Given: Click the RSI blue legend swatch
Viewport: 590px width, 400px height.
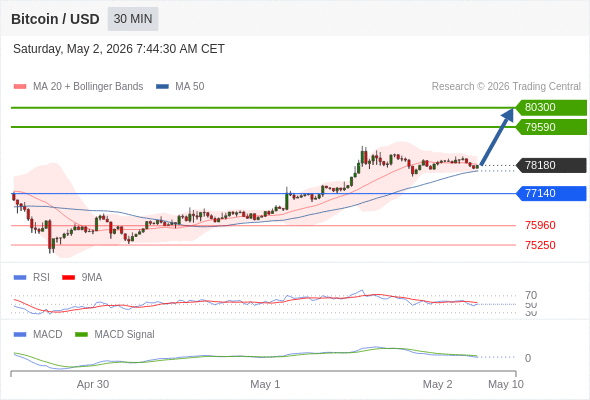Looking at the screenshot, I should pyautogui.click(x=20, y=278).
